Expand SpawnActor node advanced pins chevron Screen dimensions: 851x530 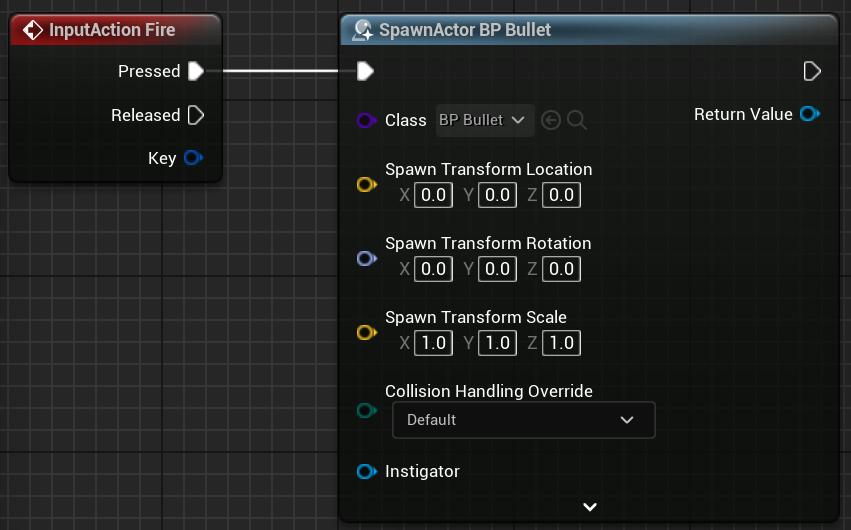[x=590, y=507]
